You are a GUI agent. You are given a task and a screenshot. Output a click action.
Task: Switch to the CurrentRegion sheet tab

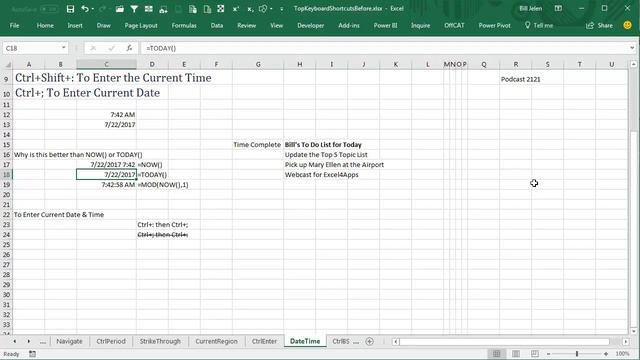(x=216, y=341)
